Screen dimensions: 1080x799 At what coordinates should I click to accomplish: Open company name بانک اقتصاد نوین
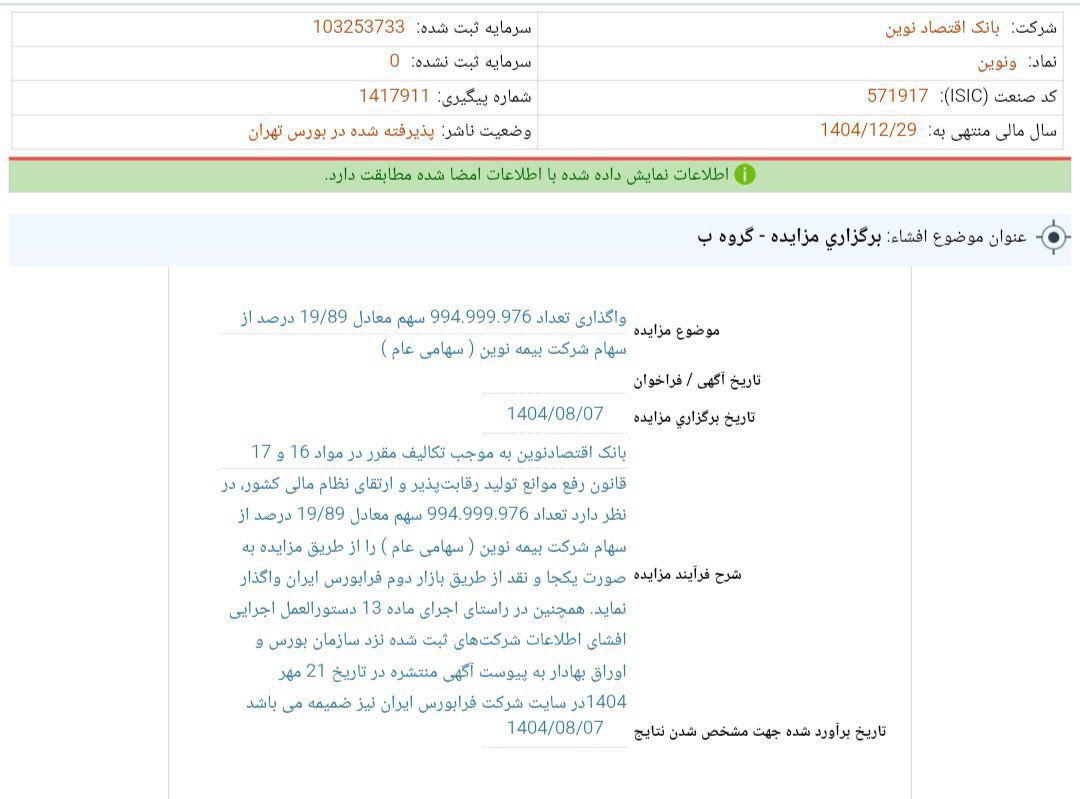[942, 28]
